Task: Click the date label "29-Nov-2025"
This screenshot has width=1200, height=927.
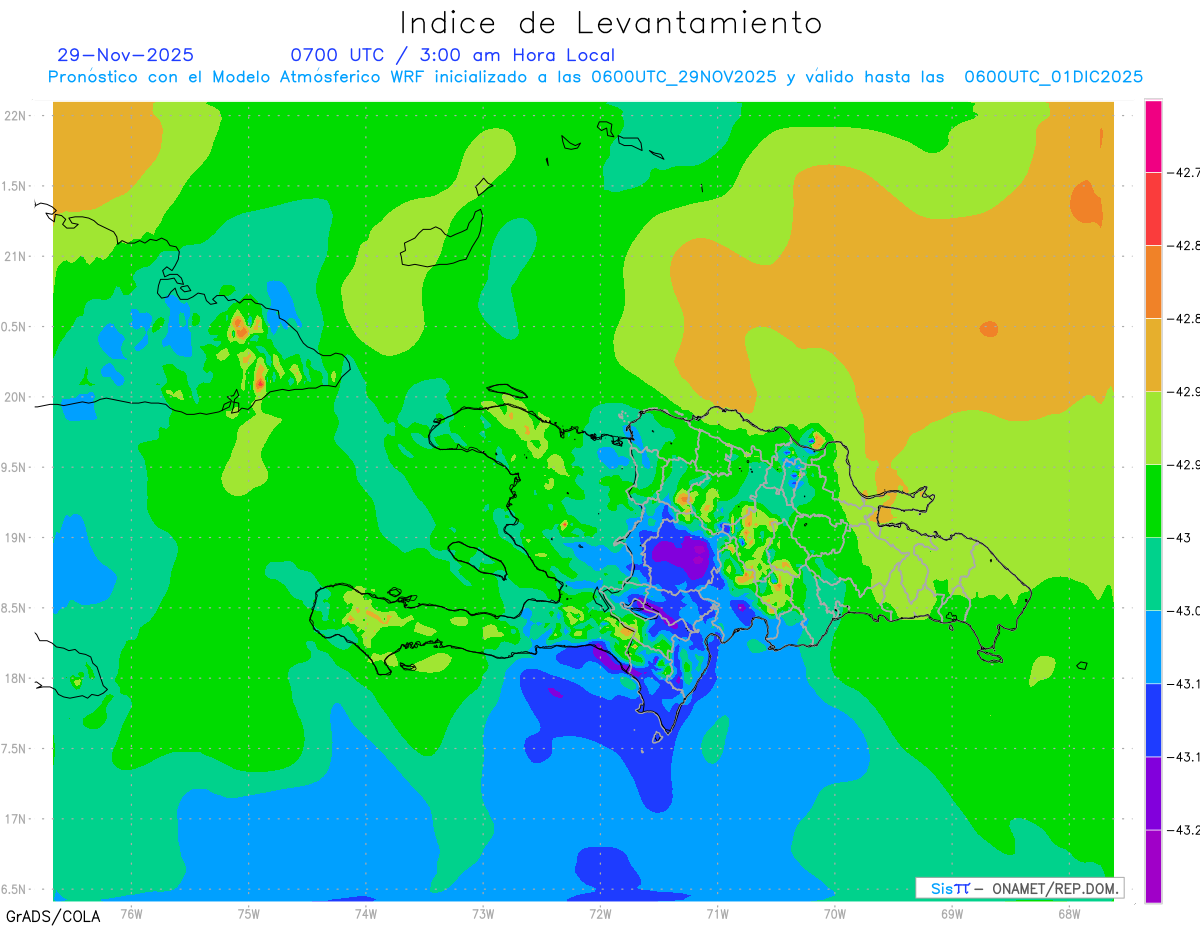Action: point(126,55)
